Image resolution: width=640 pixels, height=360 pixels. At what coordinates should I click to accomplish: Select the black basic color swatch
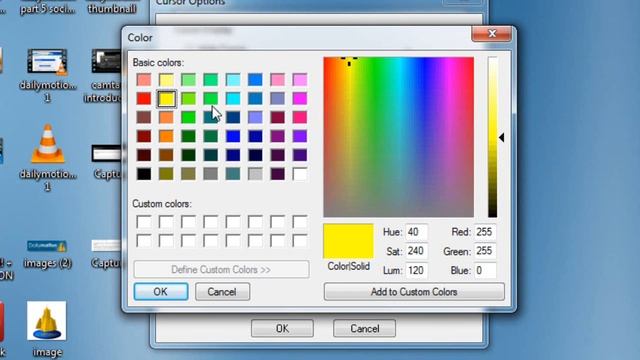(144, 174)
